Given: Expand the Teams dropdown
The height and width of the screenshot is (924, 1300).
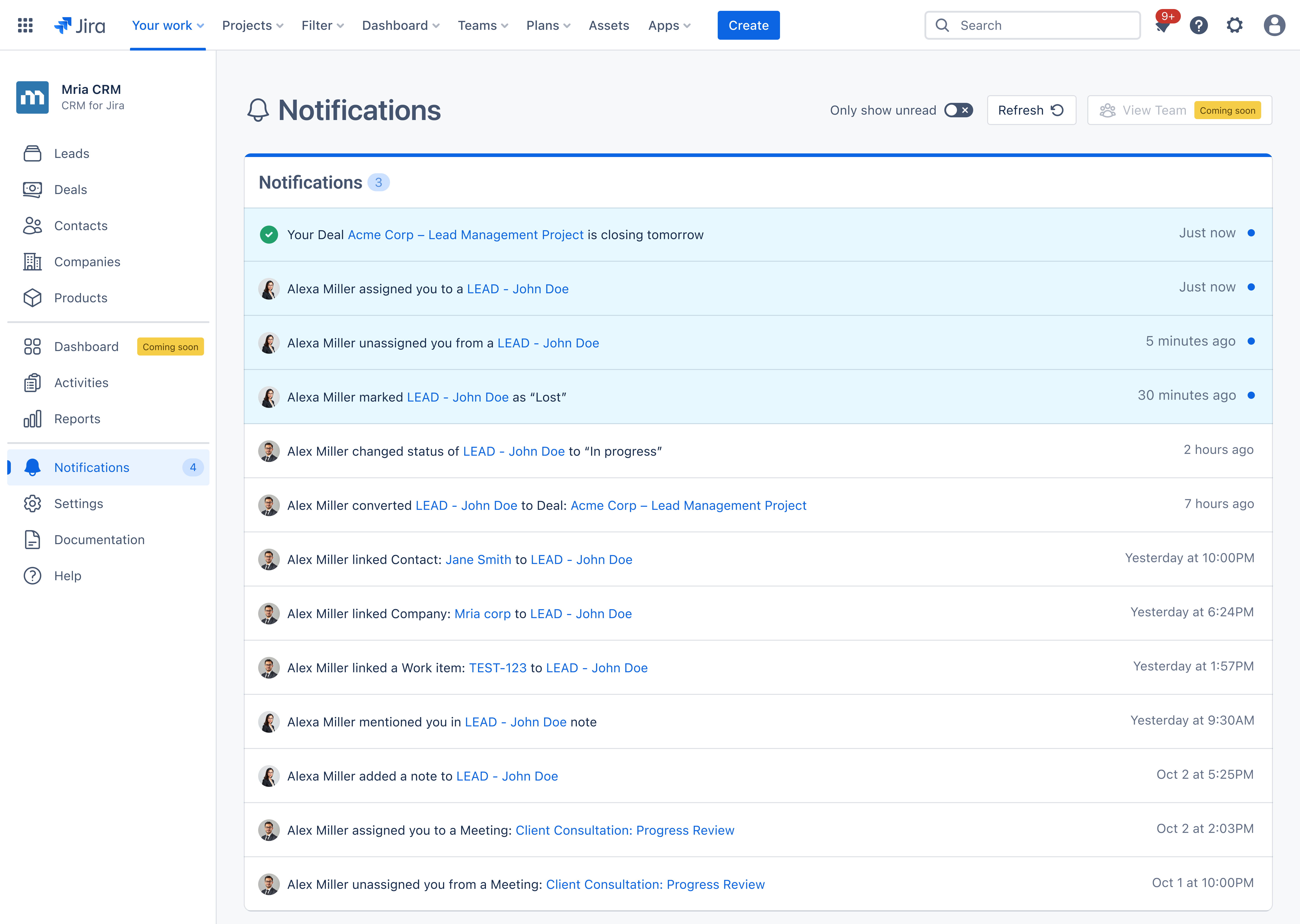Looking at the screenshot, I should [x=483, y=25].
